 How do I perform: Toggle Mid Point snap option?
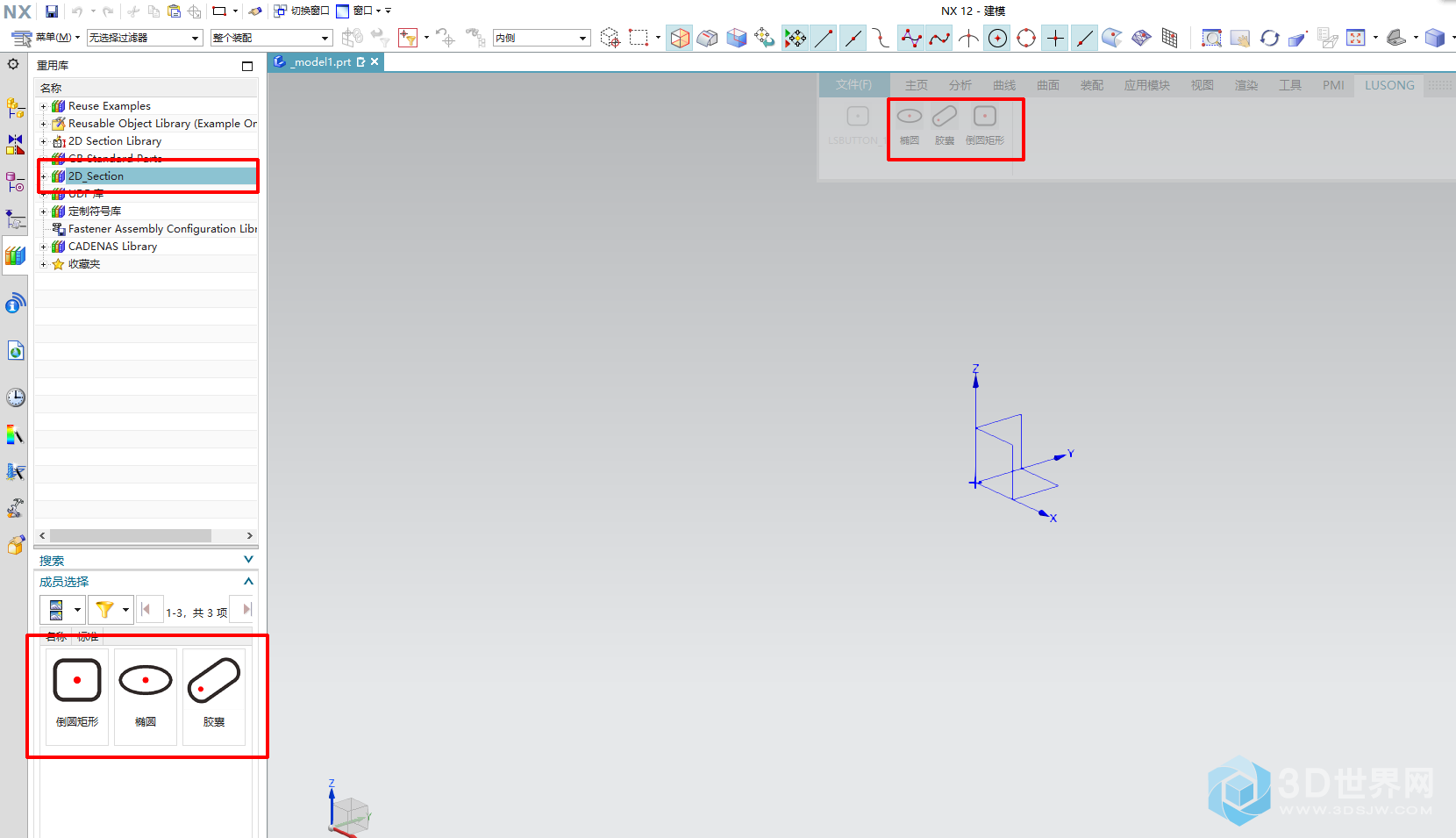[x=853, y=38]
